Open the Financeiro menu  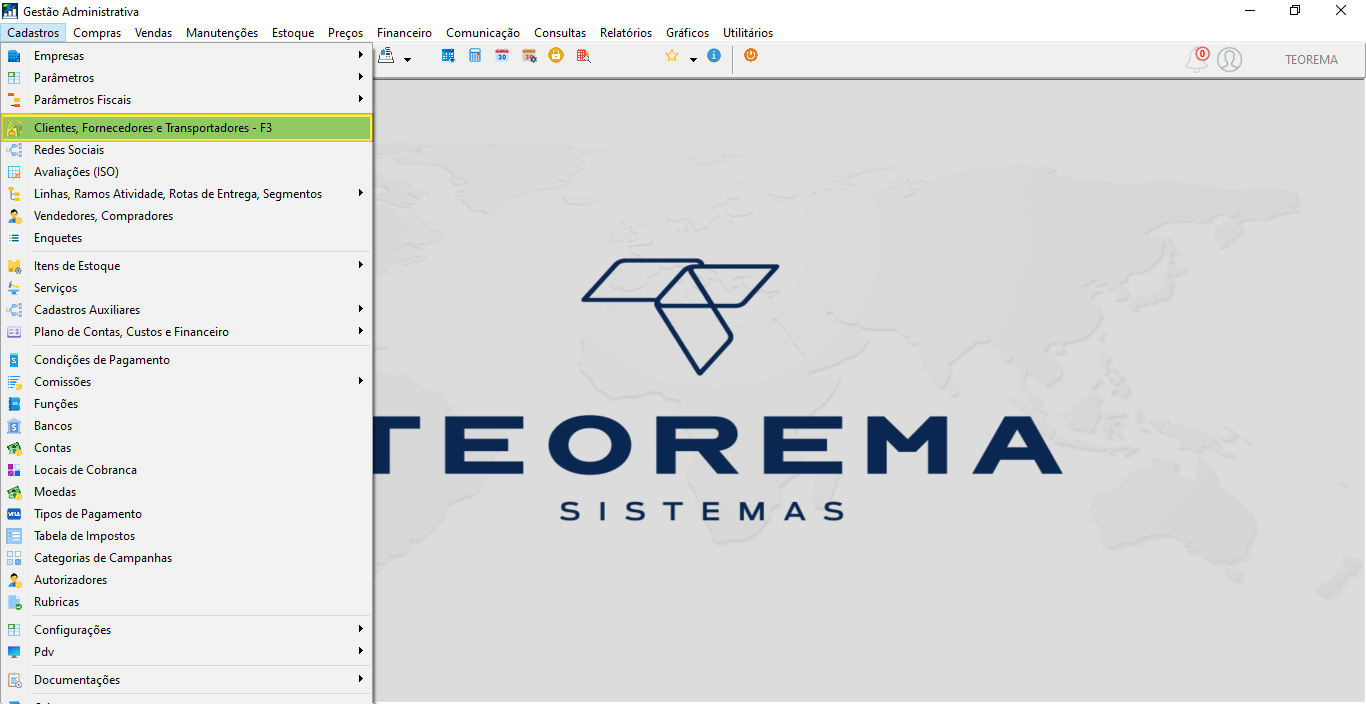pyautogui.click(x=405, y=33)
